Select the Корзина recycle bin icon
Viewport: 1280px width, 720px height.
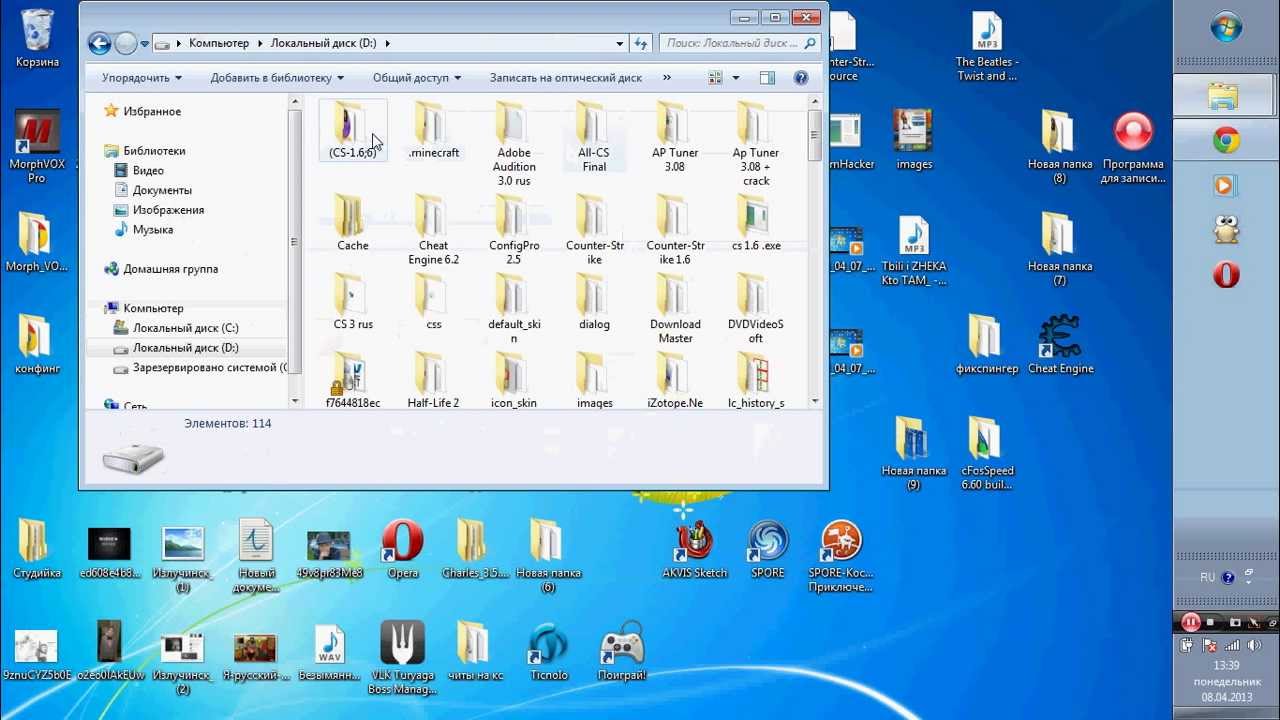37,40
